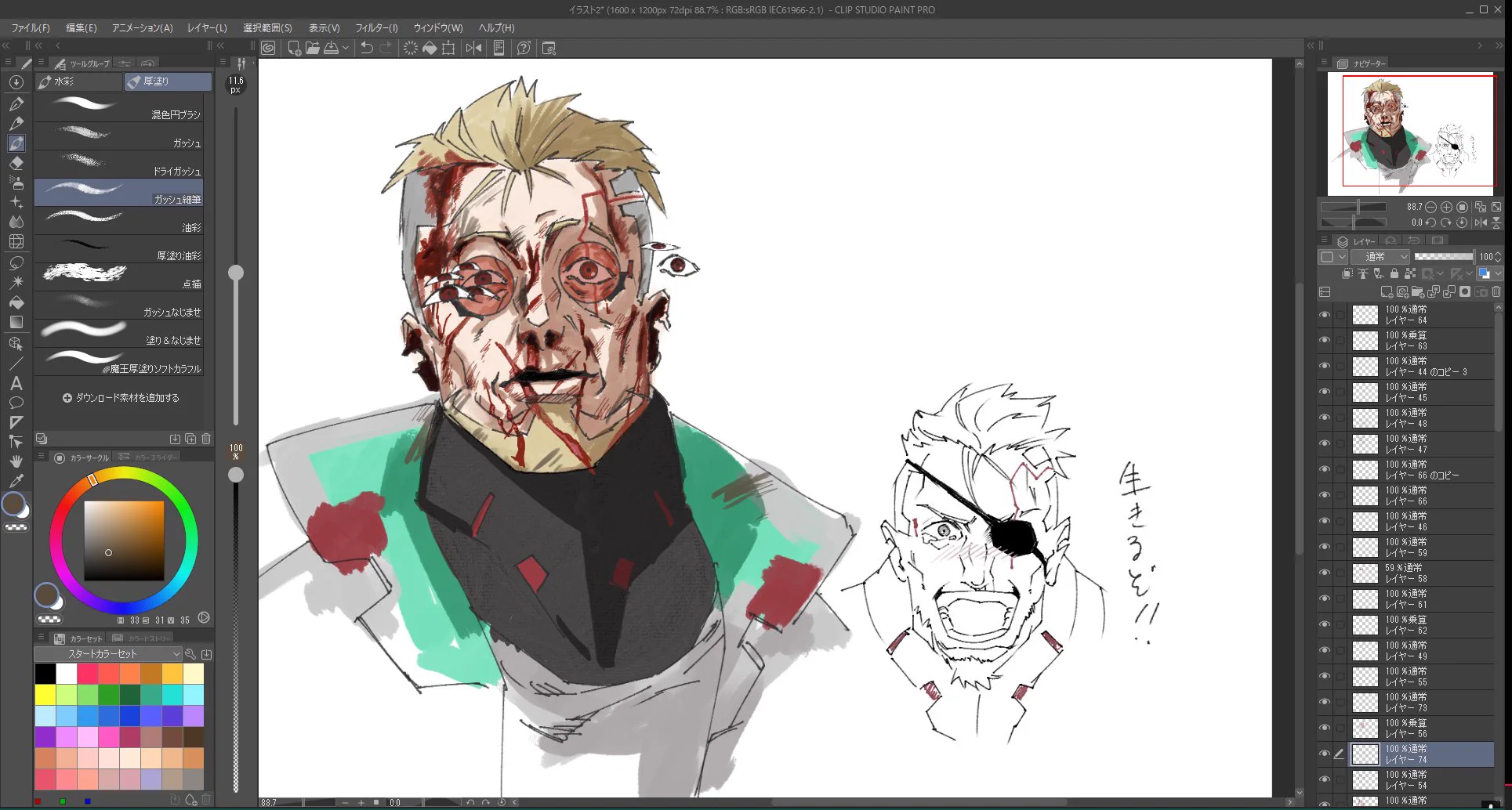This screenshot has width=1512, height=810.
Task: Open the レイヤー(L) menu
Action: [207, 28]
